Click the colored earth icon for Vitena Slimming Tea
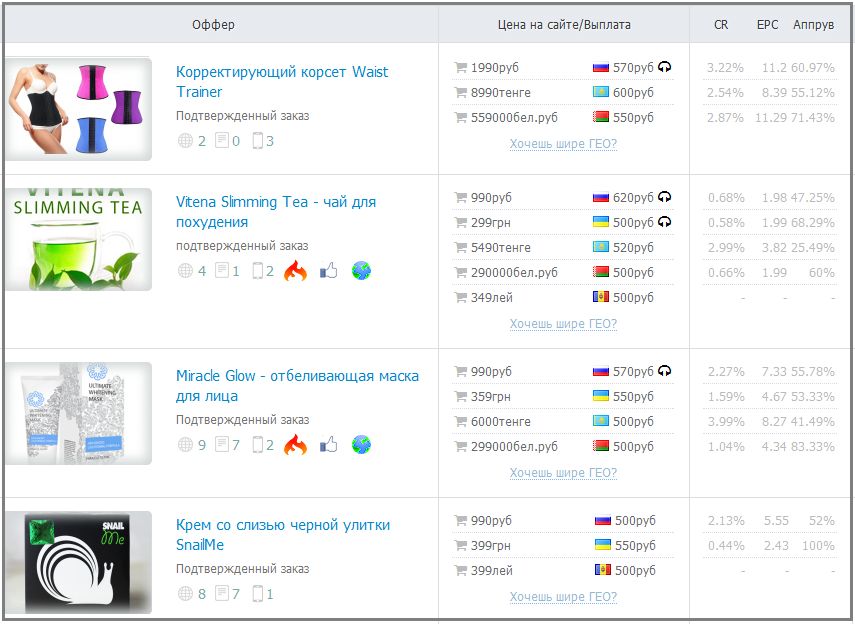Viewport: 855px width, 624px height. [361, 270]
